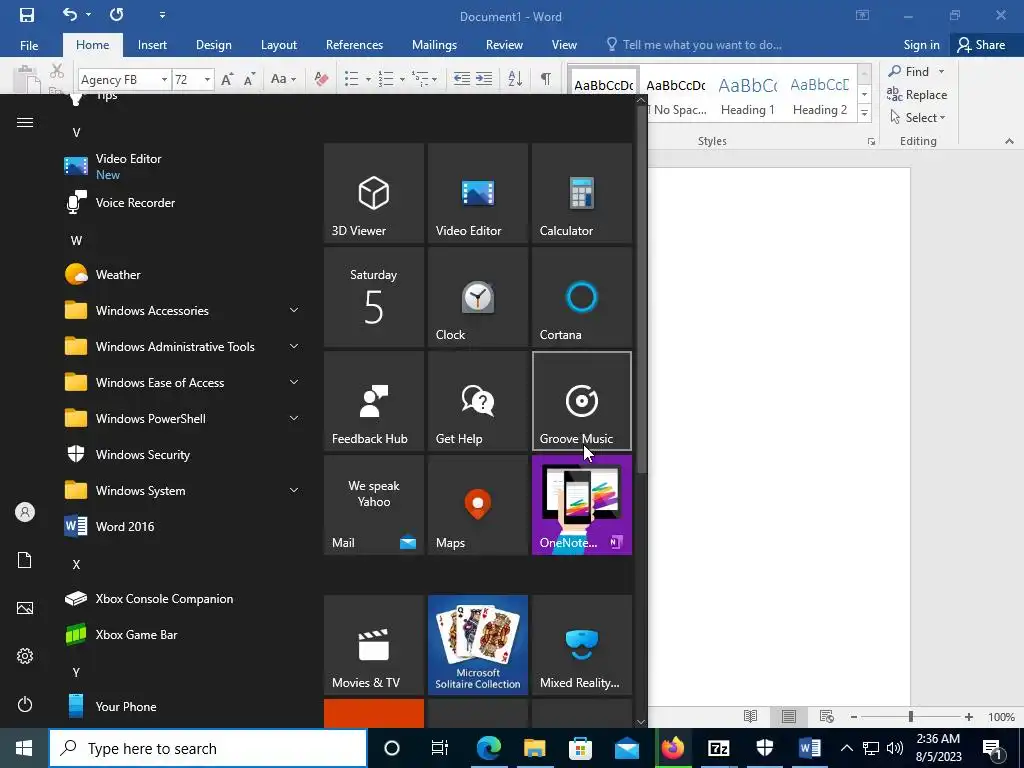This screenshot has height=768, width=1024.
Task: Open the Mixed Reality tile
Action: [x=582, y=645]
